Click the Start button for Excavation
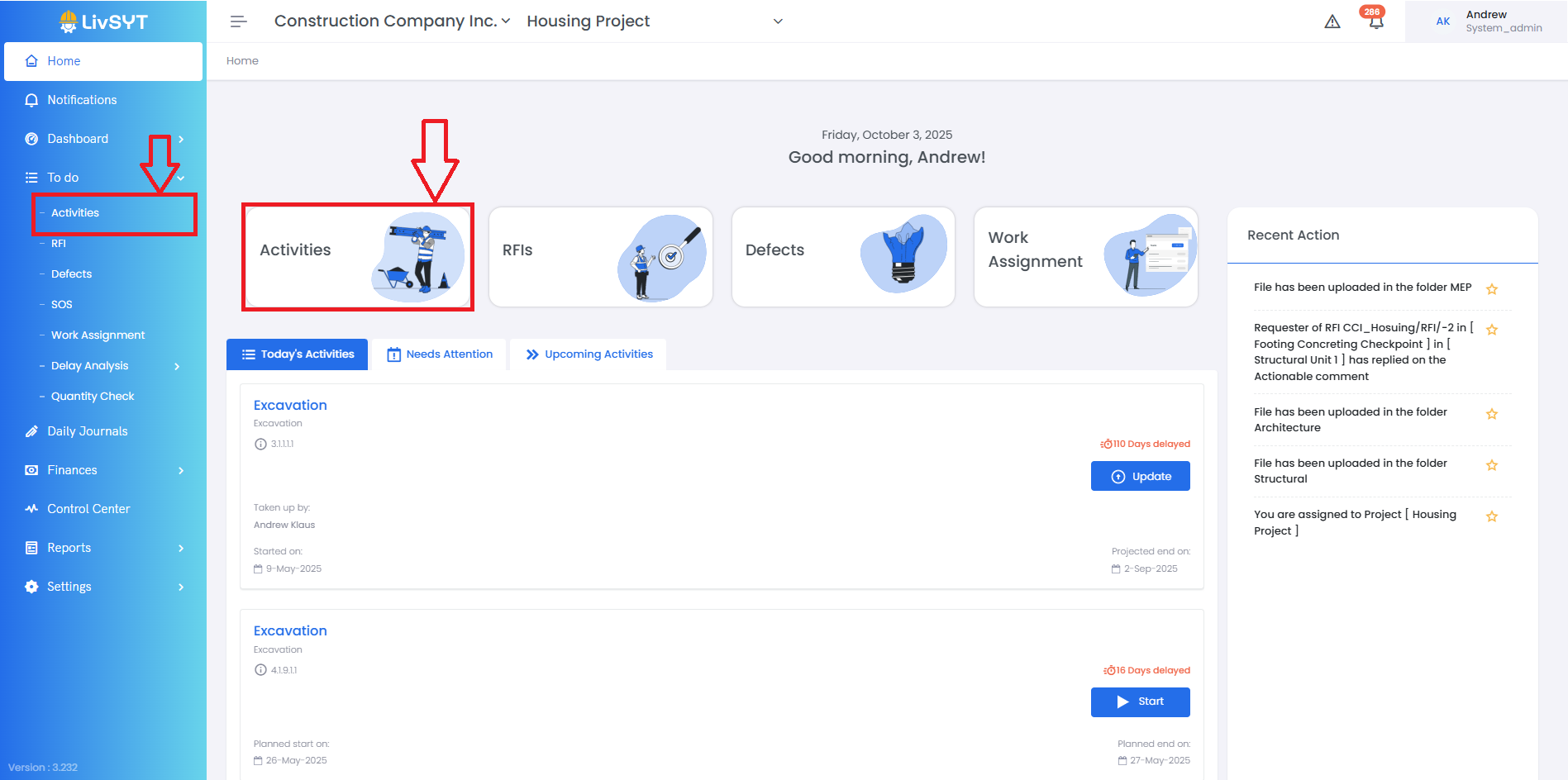The image size is (1568, 780). pyautogui.click(x=1140, y=702)
